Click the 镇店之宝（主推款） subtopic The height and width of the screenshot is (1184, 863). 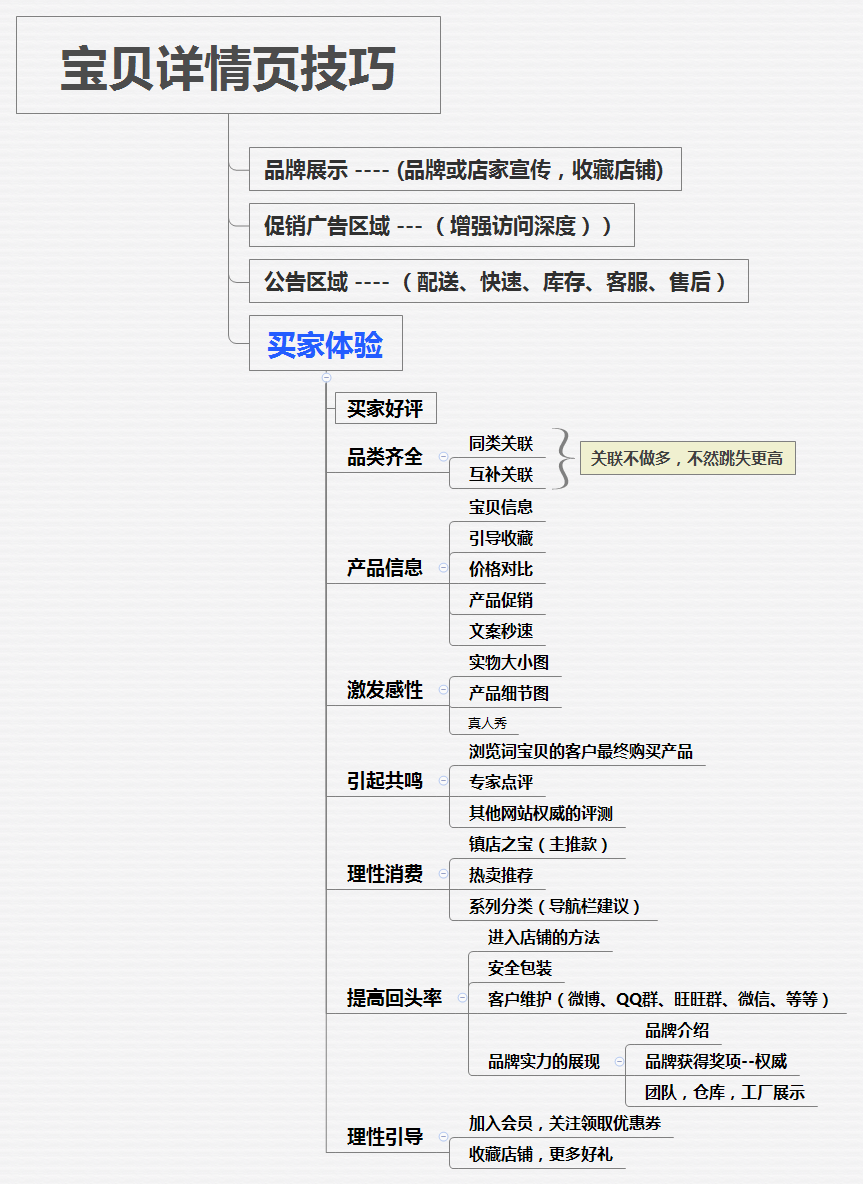tap(538, 844)
